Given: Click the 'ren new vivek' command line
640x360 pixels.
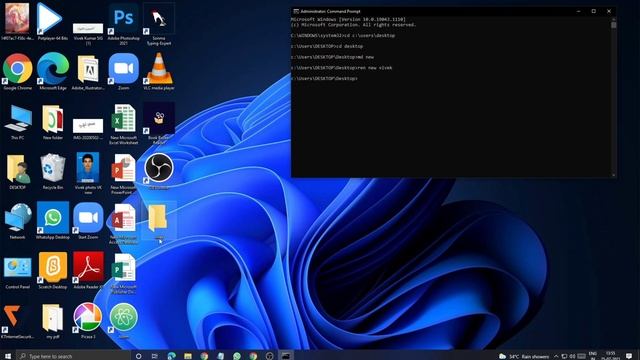Looking at the screenshot, I should point(342,68).
